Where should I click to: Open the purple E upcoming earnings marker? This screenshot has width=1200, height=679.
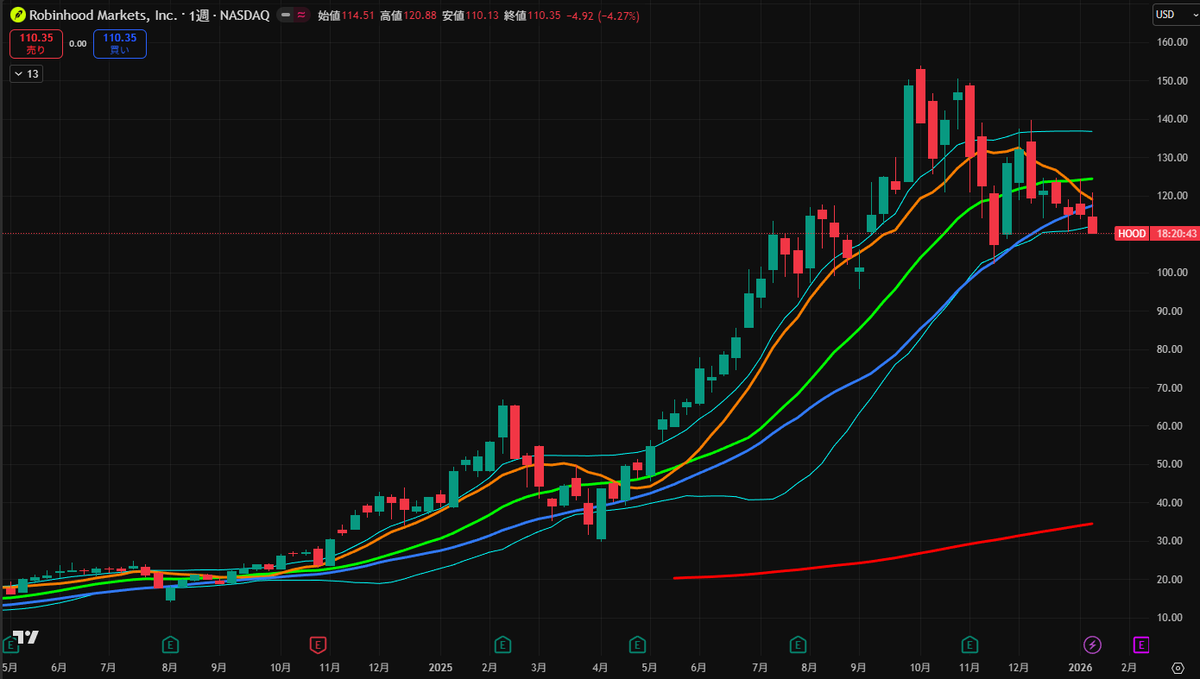coord(1141,644)
